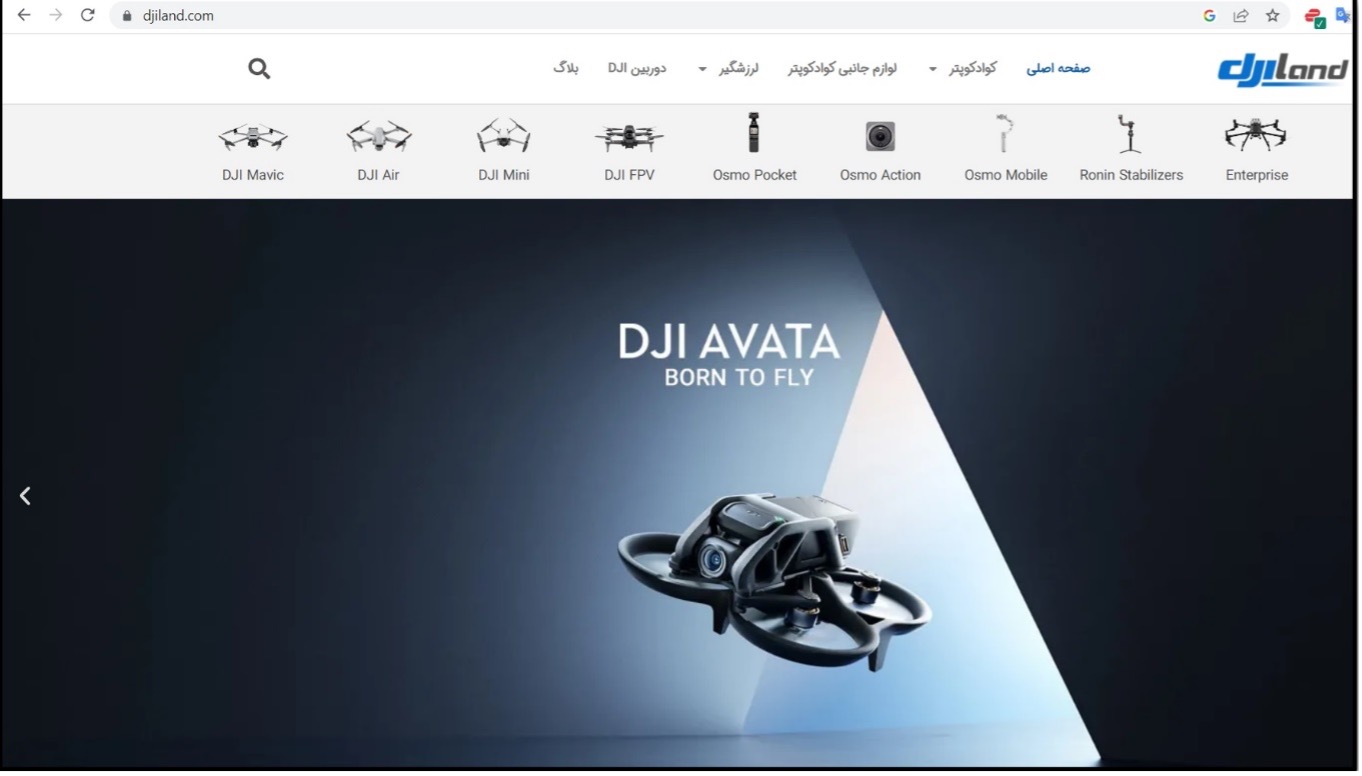Open the کوادکوپتر menu item
The height and width of the screenshot is (776, 1362).
pos(973,68)
